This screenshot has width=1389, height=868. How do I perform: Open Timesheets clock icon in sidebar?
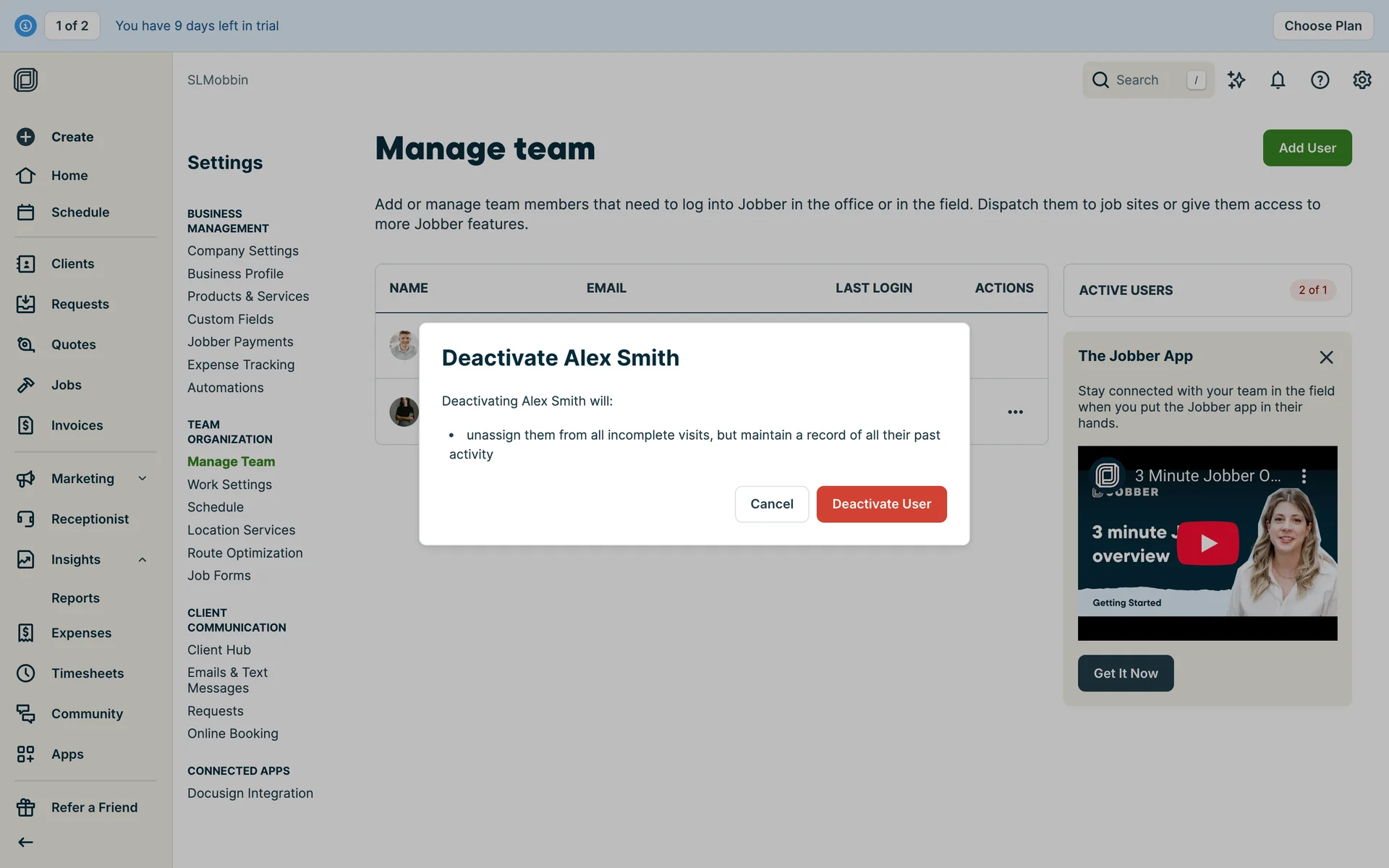[26, 673]
